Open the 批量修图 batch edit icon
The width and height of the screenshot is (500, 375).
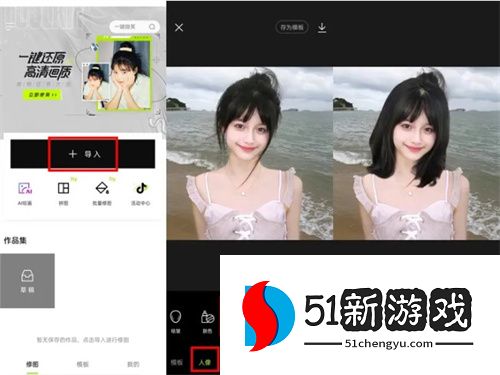pos(102,188)
